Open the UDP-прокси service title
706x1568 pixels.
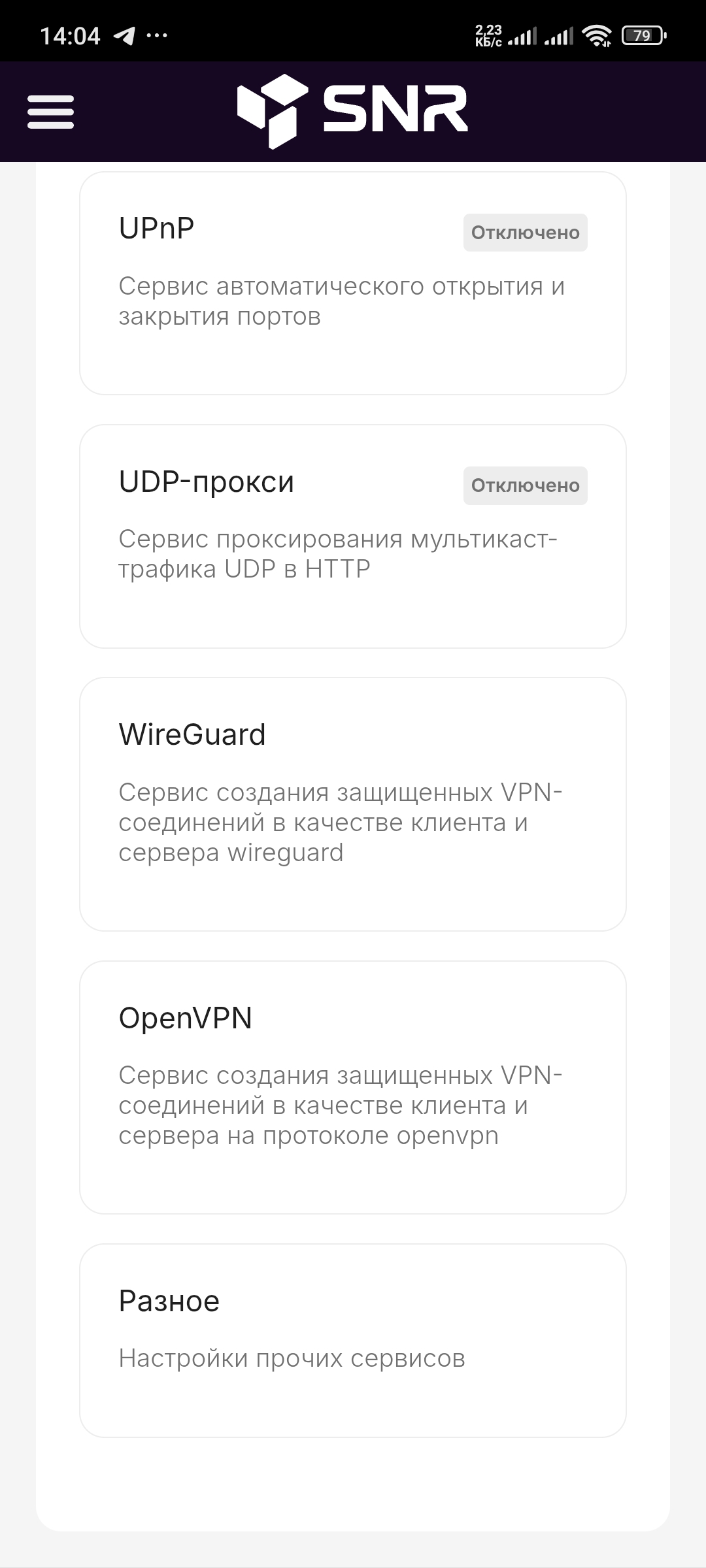tap(207, 482)
